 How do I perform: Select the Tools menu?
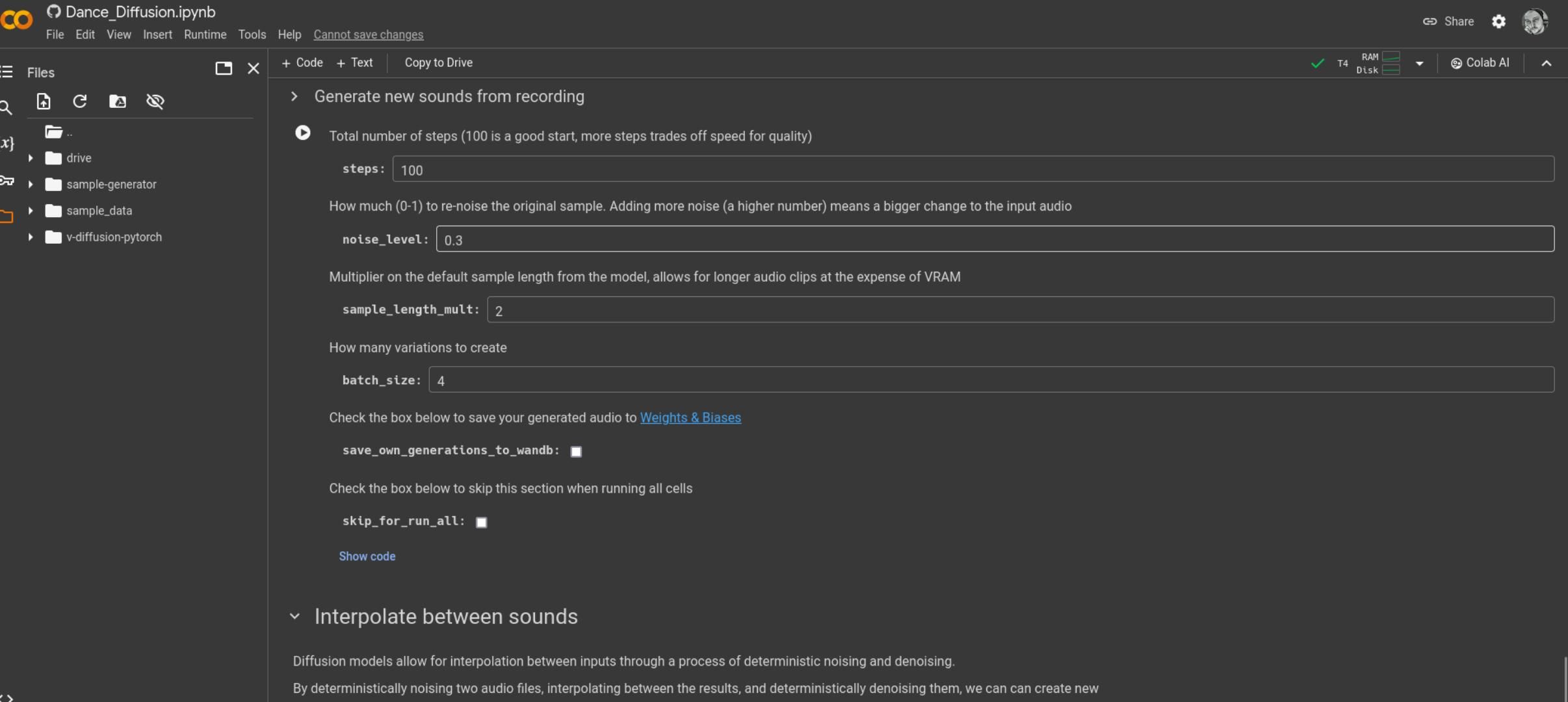point(250,34)
